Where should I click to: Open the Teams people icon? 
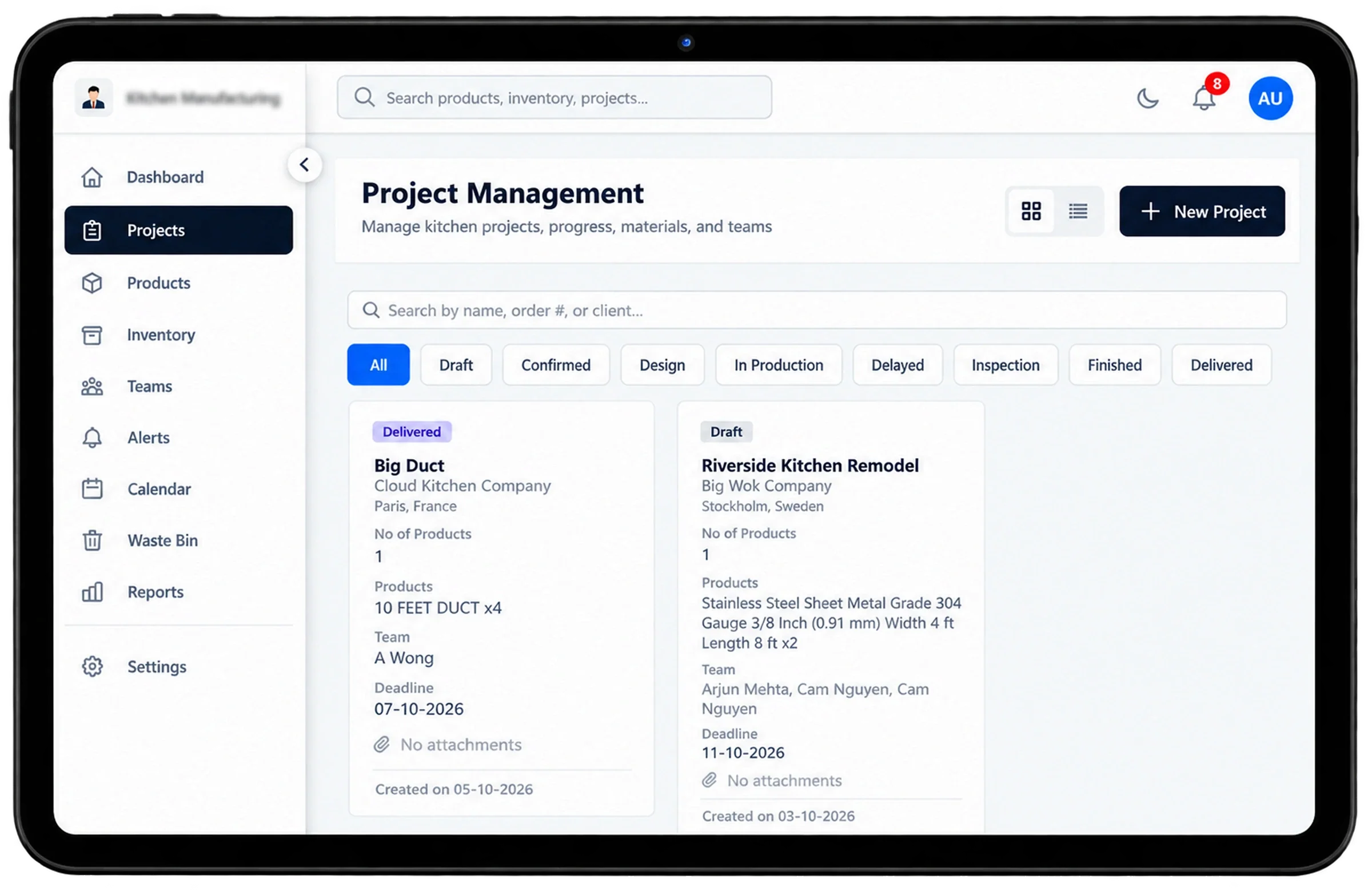coord(91,387)
